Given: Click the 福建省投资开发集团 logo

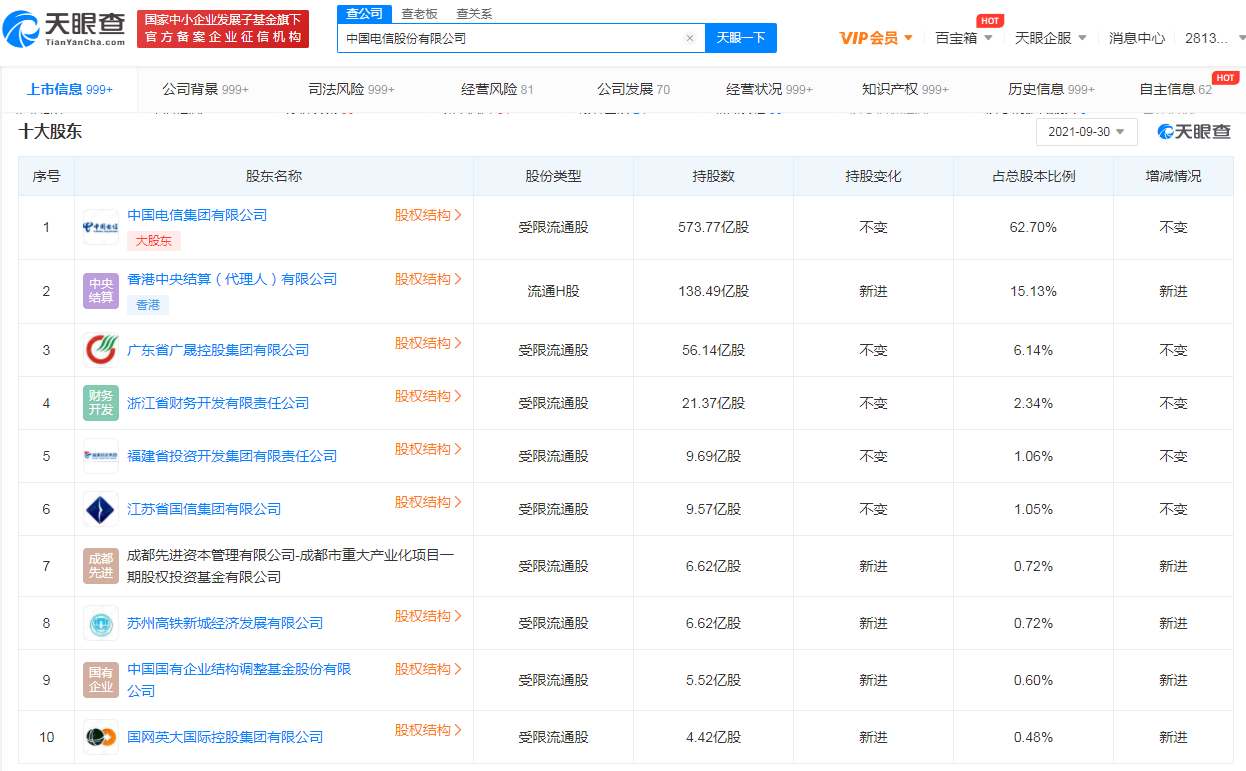Looking at the screenshot, I should [101, 456].
